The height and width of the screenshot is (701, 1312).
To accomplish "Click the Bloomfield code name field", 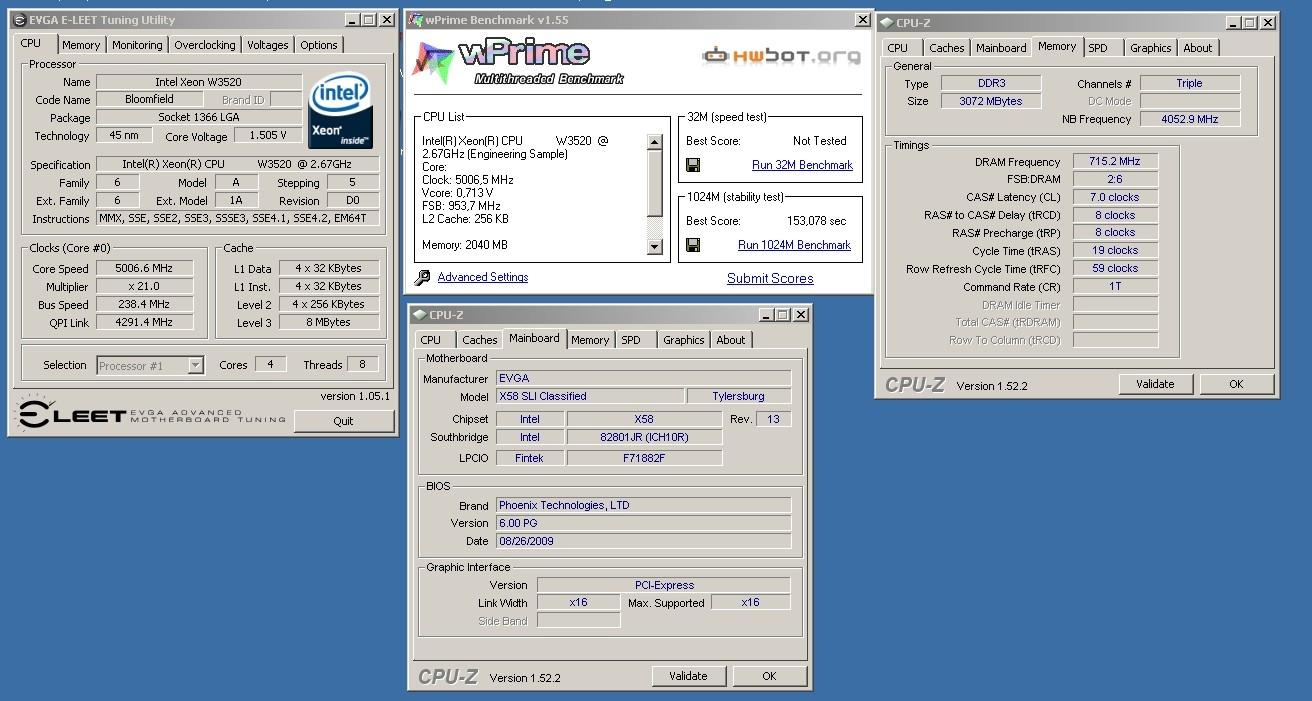I will point(150,99).
